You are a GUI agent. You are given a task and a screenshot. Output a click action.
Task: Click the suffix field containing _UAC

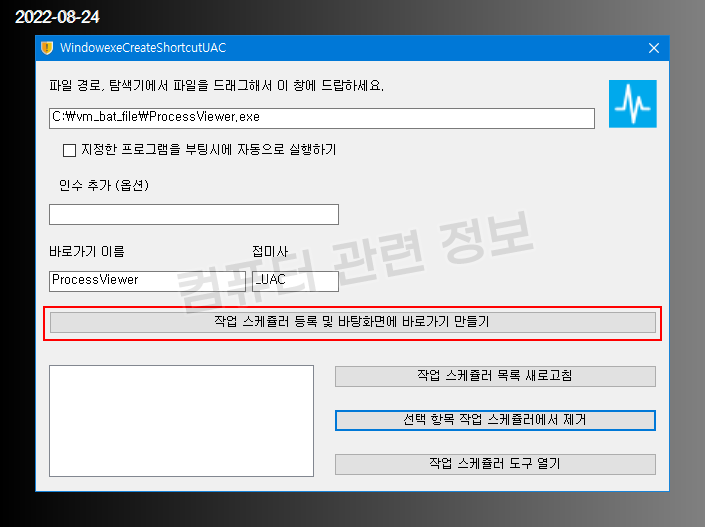coord(295,281)
